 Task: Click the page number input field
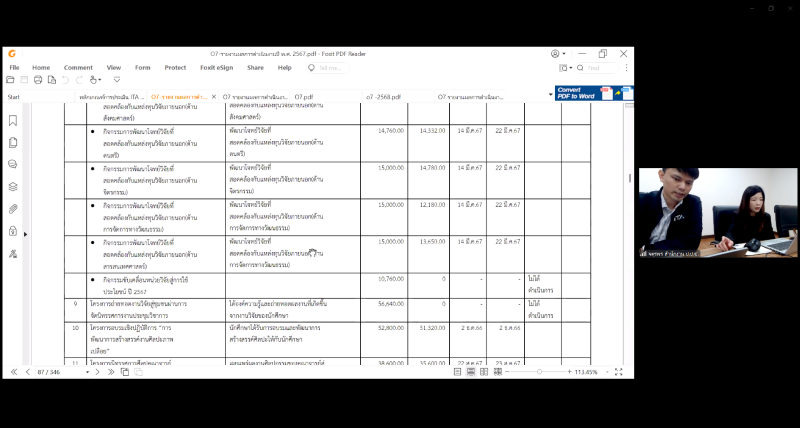point(51,371)
